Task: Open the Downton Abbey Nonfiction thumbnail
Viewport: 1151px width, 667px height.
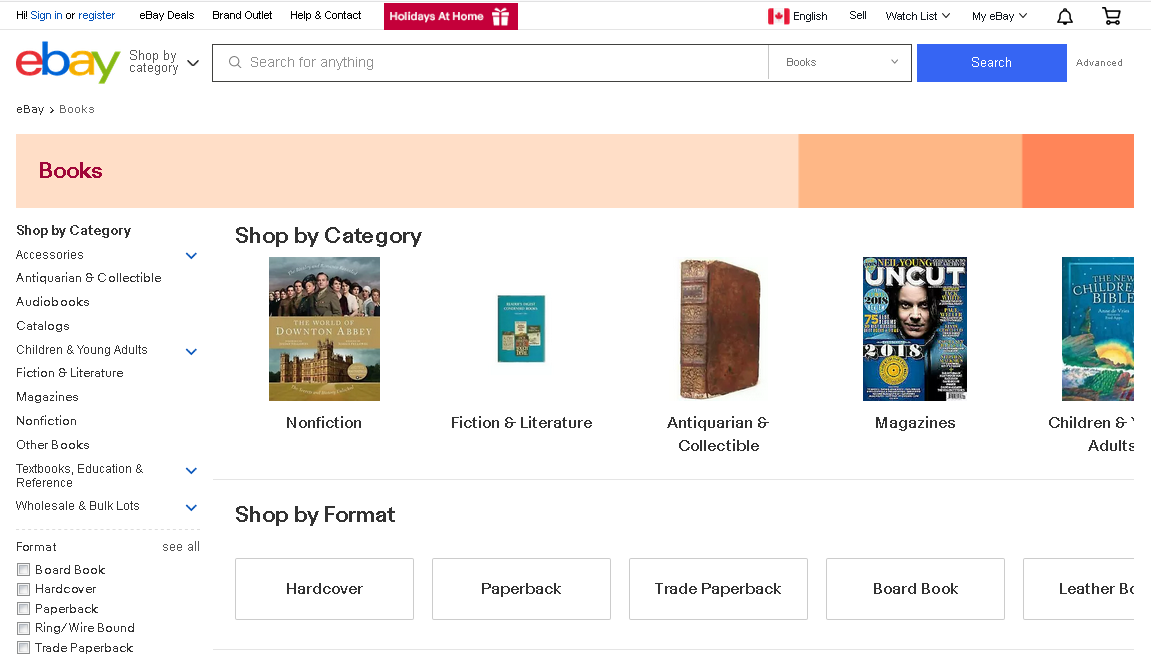Action: [x=324, y=329]
